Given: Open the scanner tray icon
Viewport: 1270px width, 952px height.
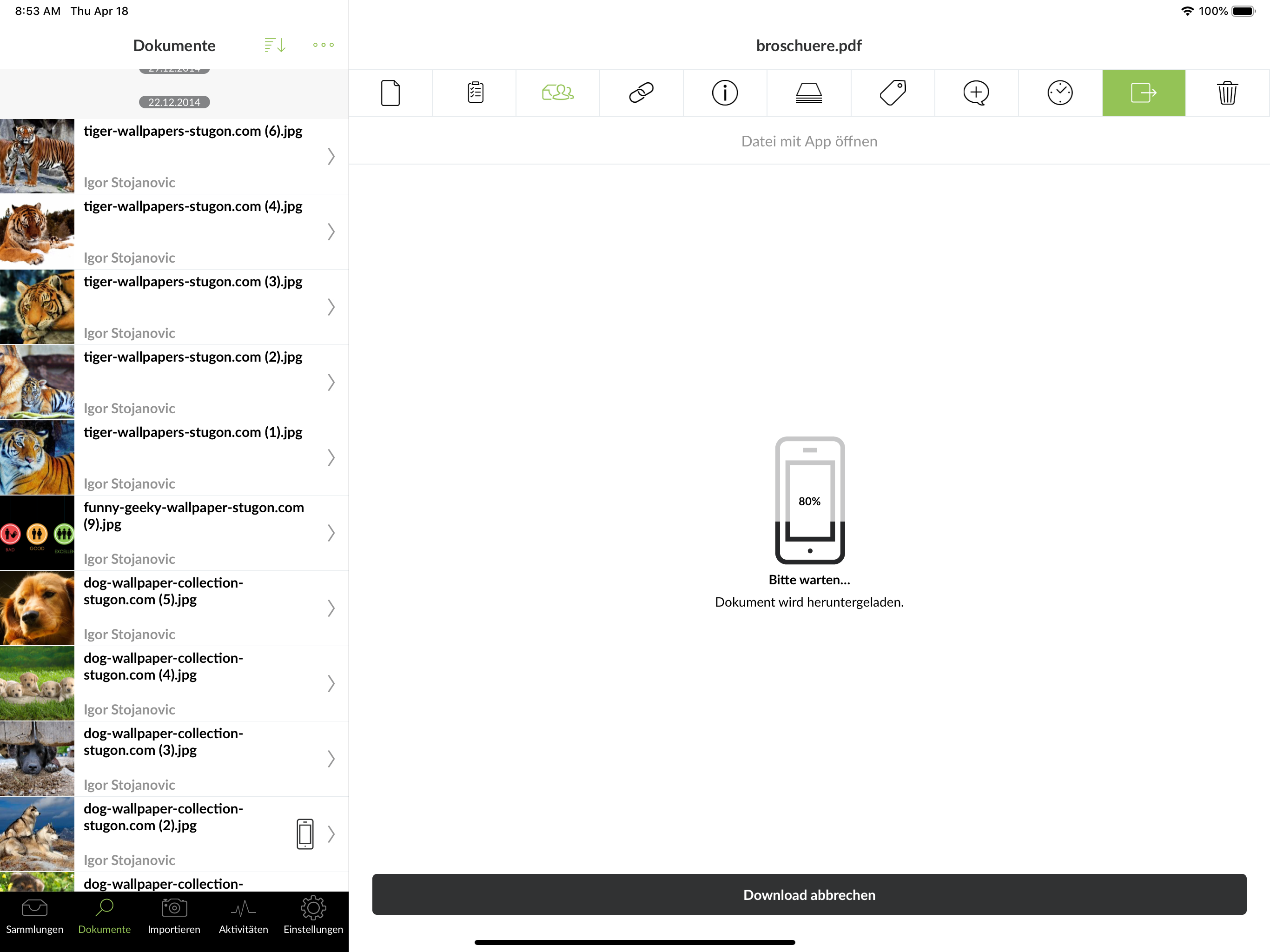Looking at the screenshot, I should click(x=809, y=93).
